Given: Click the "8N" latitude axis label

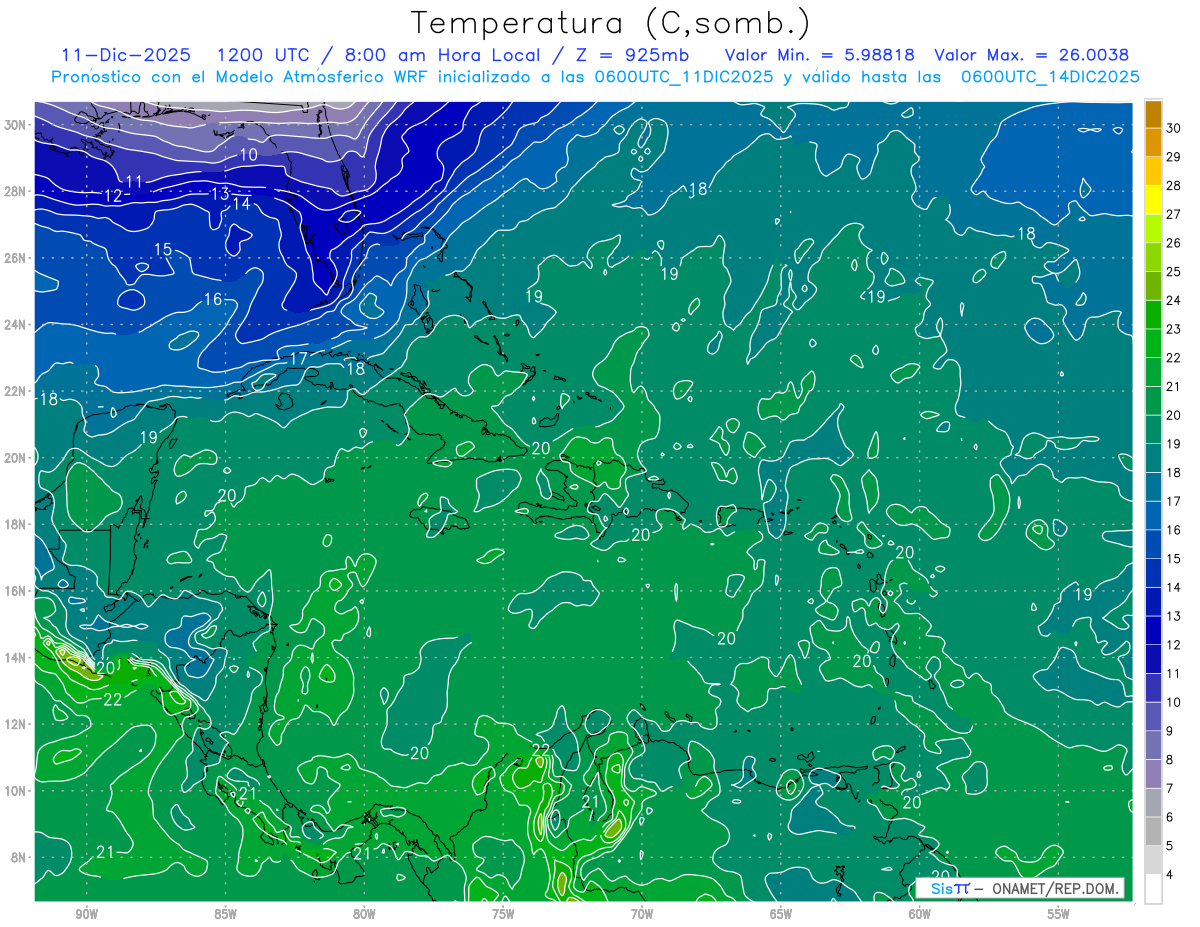Looking at the screenshot, I should coord(20,858).
